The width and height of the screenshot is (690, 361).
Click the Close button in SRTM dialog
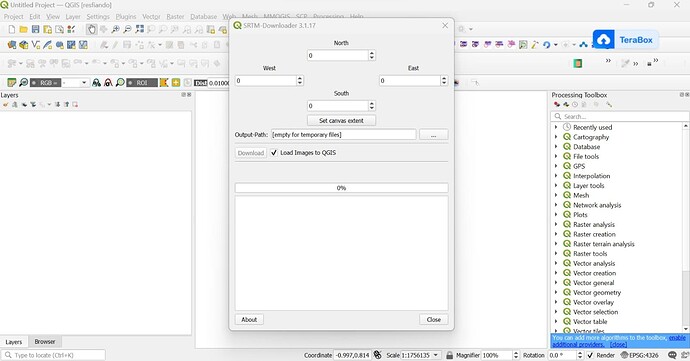[x=433, y=320]
